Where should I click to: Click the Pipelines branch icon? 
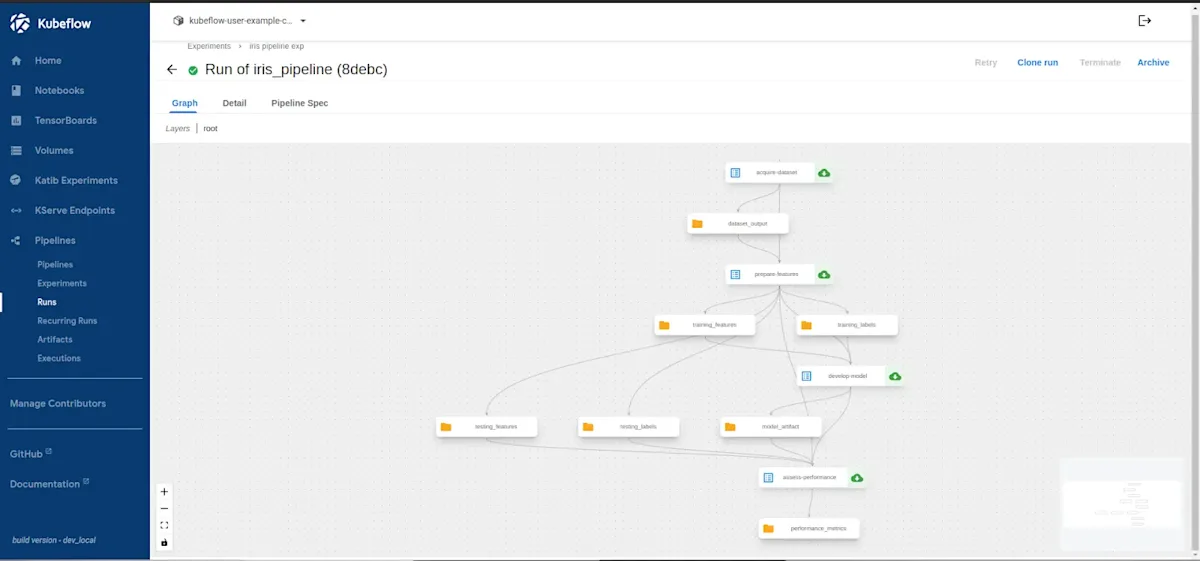click(x=16, y=241)
